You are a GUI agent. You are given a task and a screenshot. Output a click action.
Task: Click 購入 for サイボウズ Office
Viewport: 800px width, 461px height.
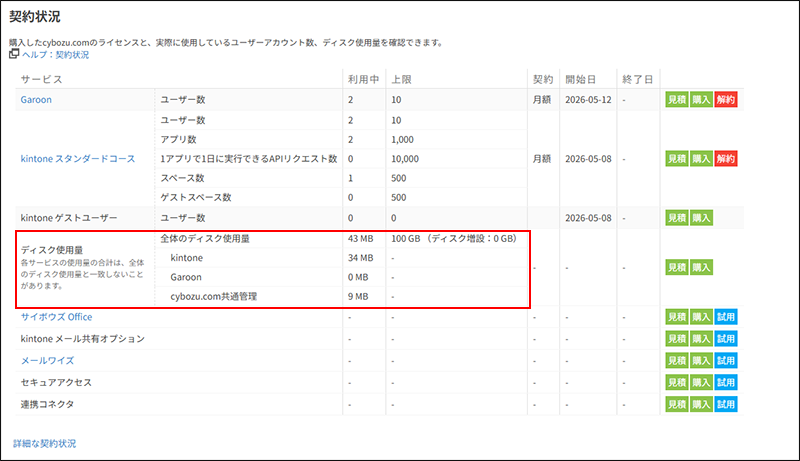701,317
